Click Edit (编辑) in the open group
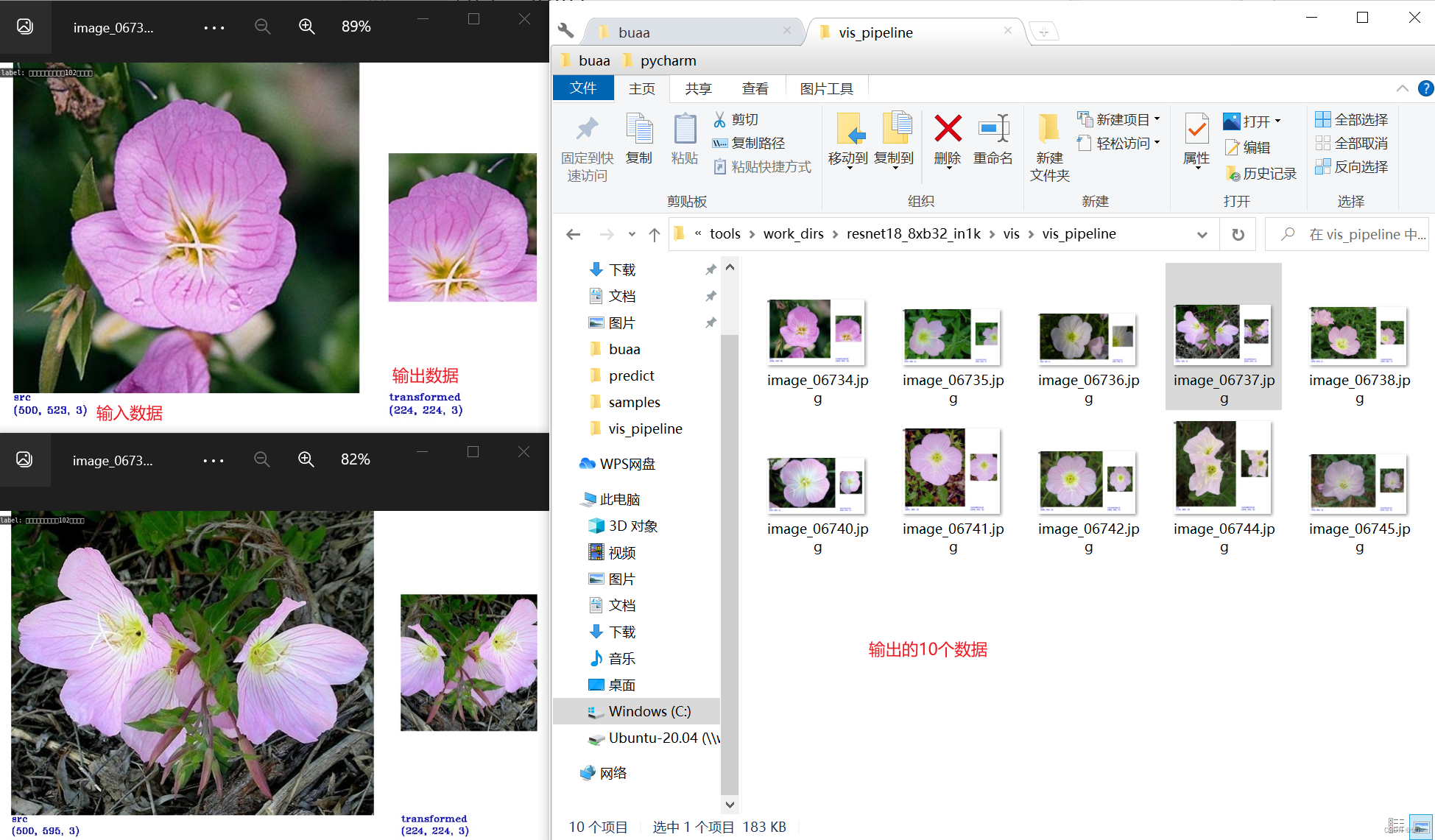The image size is (1435, 840). coord(1248,147)
